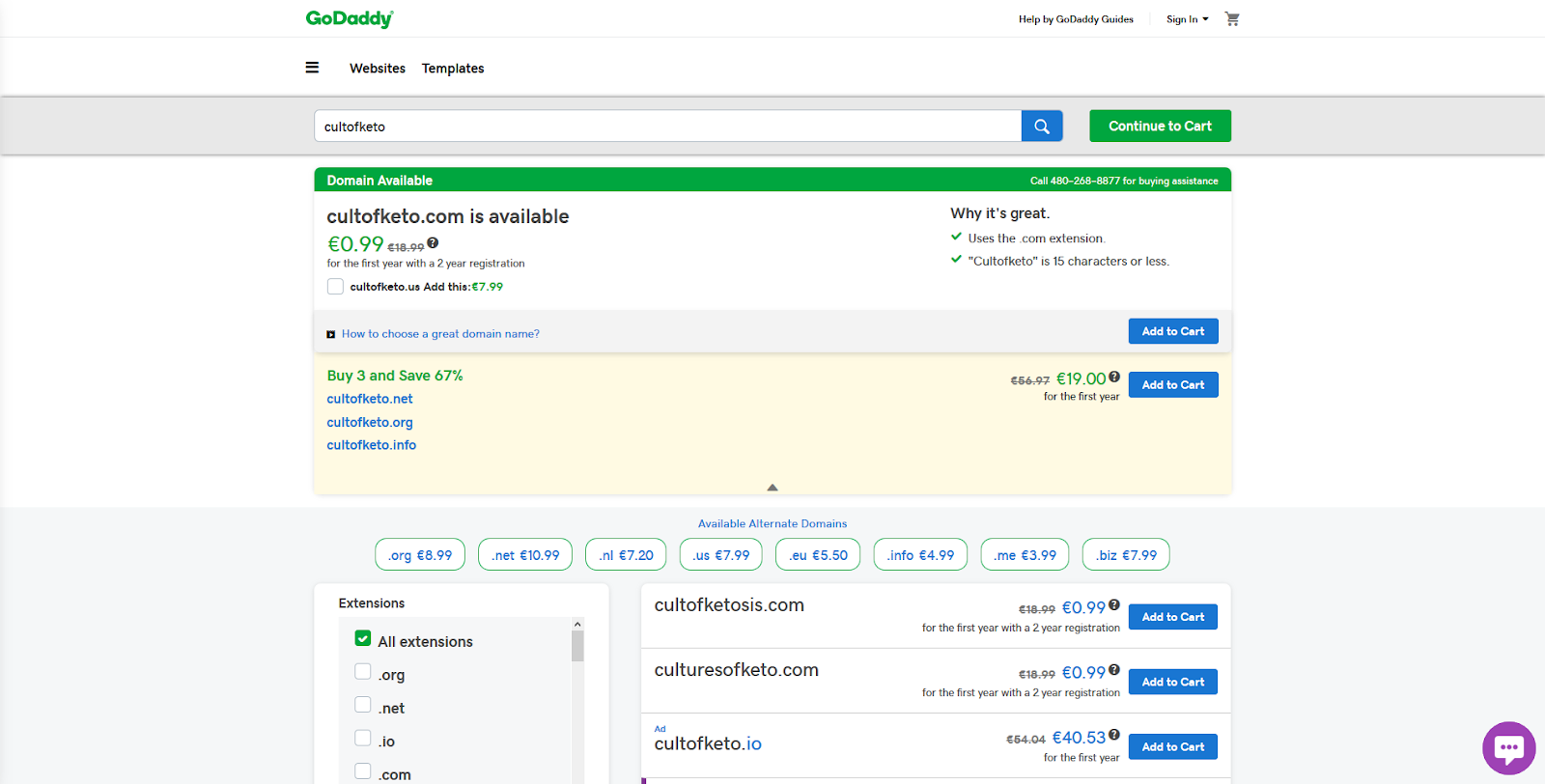The width and height of the screenshot is (1545, 784).
Task: Click the Available Alternate Domains label
Action: tap(772, 524)
